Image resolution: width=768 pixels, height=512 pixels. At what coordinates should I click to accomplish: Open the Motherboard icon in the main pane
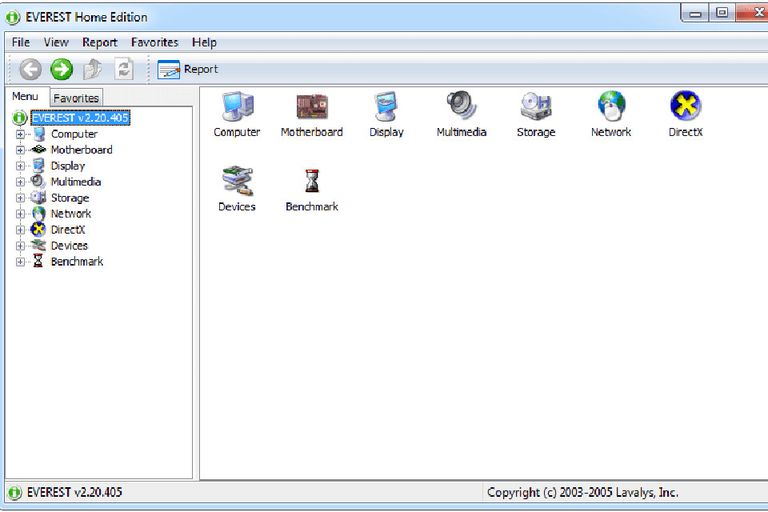pos(312,106)
